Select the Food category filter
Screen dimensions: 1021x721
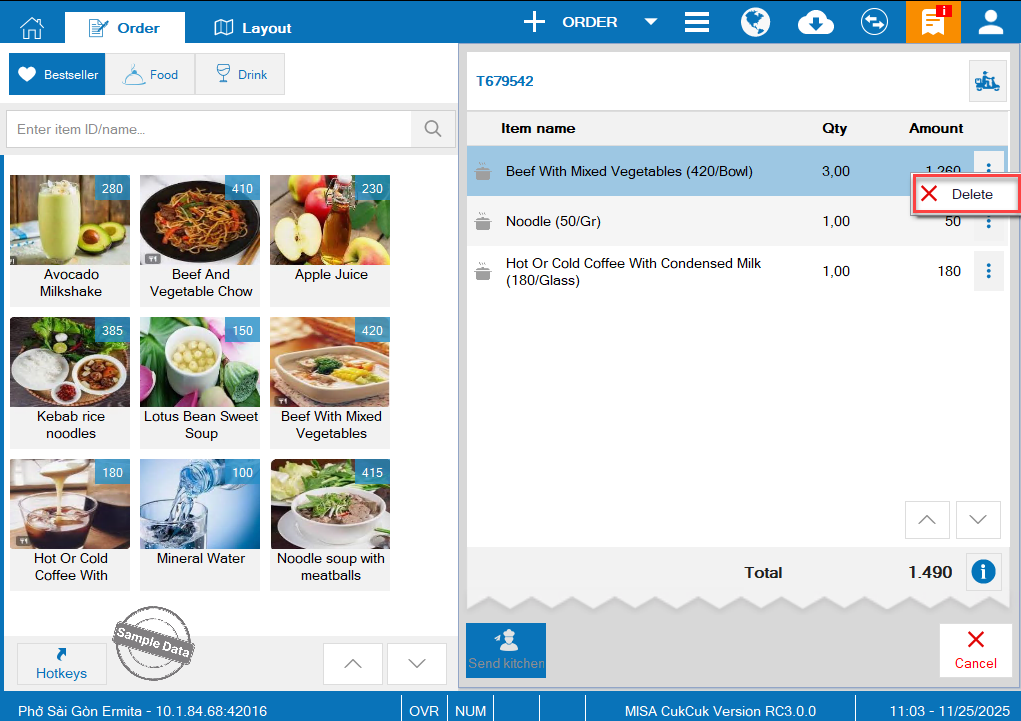click(150, 75)
